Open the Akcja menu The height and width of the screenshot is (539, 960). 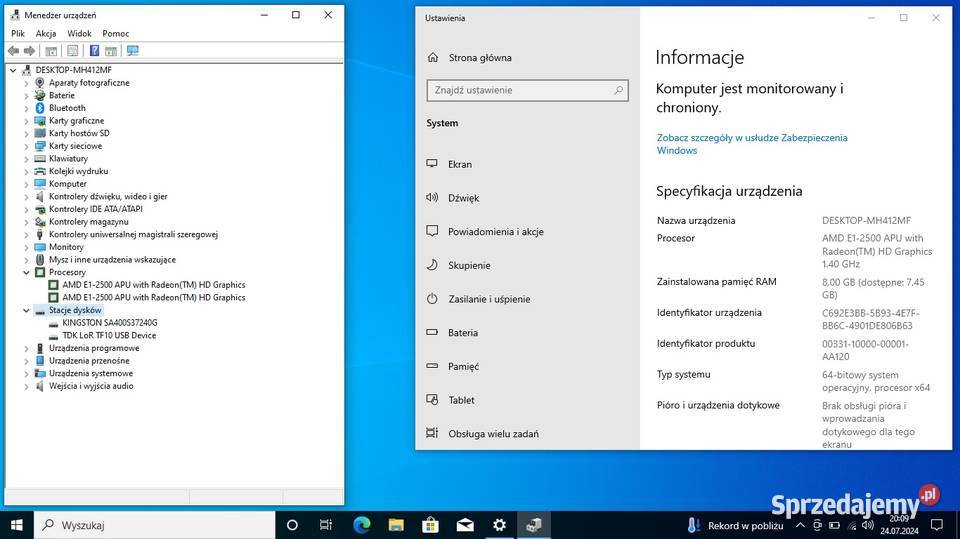(x=46, y=34)
